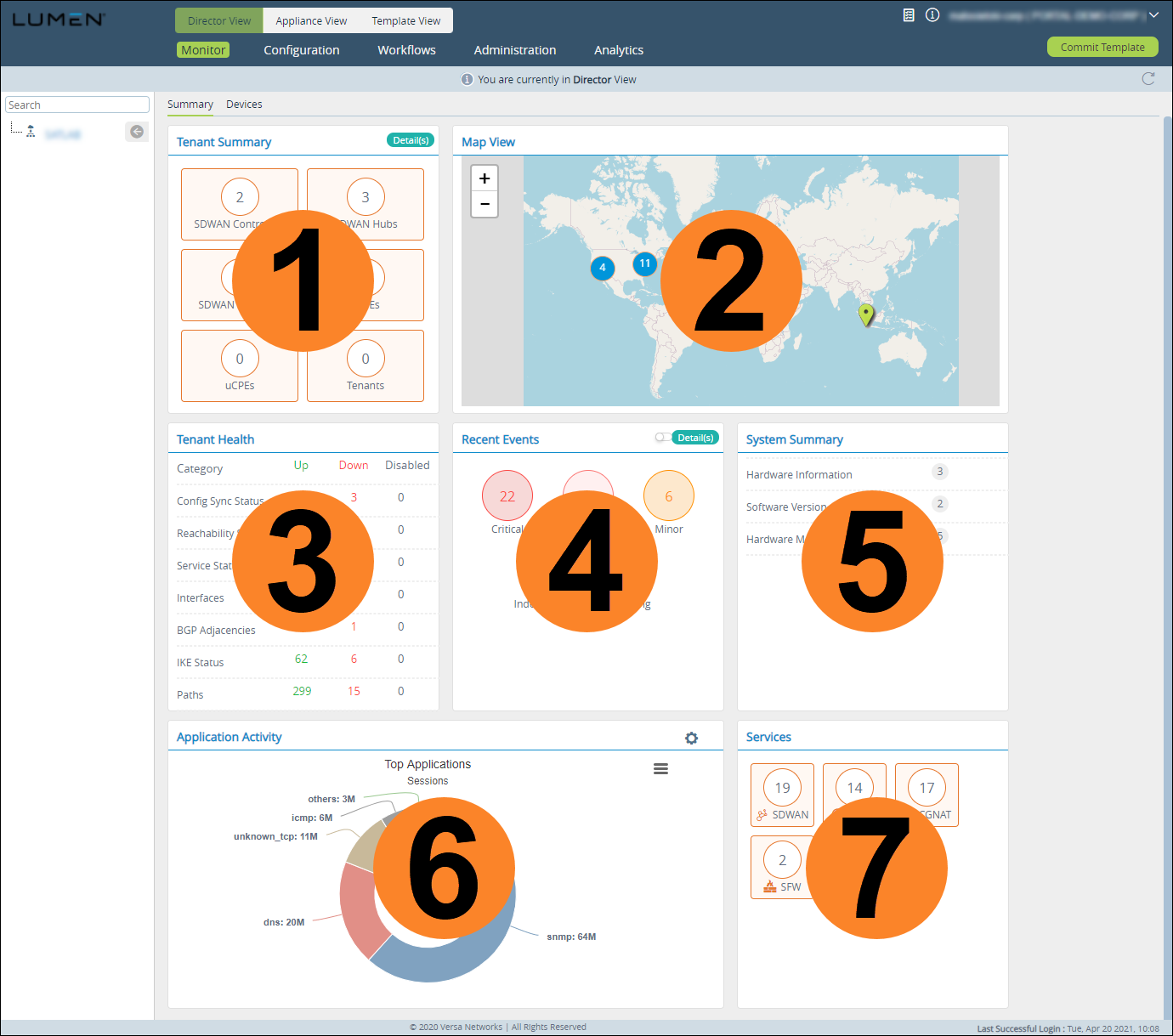The image size is (1173, 1036).
Task: Click the task list icon in header
Action: [909, 15]
